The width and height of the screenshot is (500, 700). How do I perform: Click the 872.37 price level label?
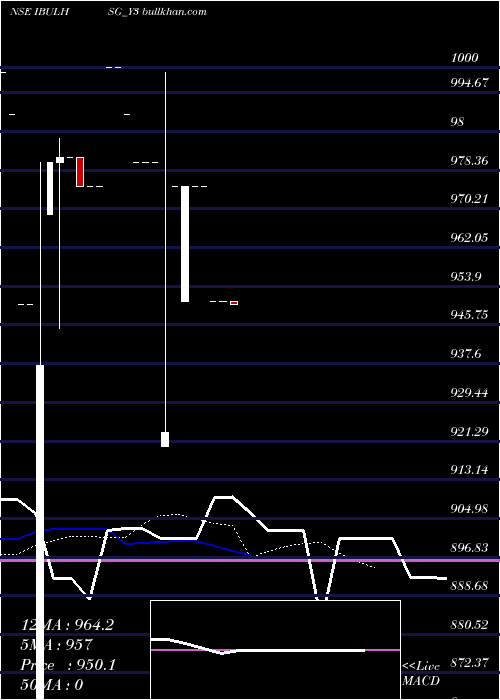click(469, 663)
